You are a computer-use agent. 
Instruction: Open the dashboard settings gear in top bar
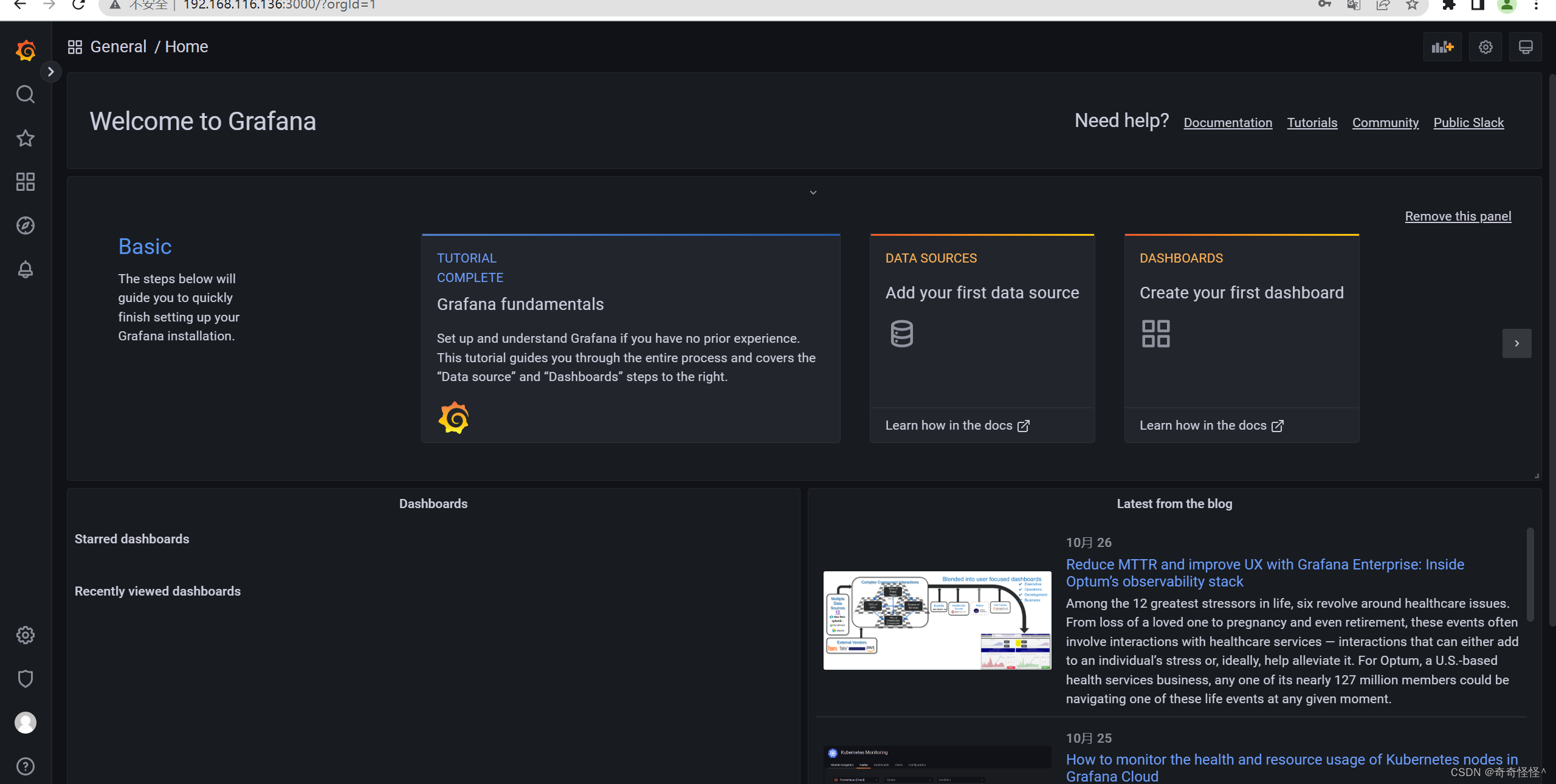coord(1485,47)
